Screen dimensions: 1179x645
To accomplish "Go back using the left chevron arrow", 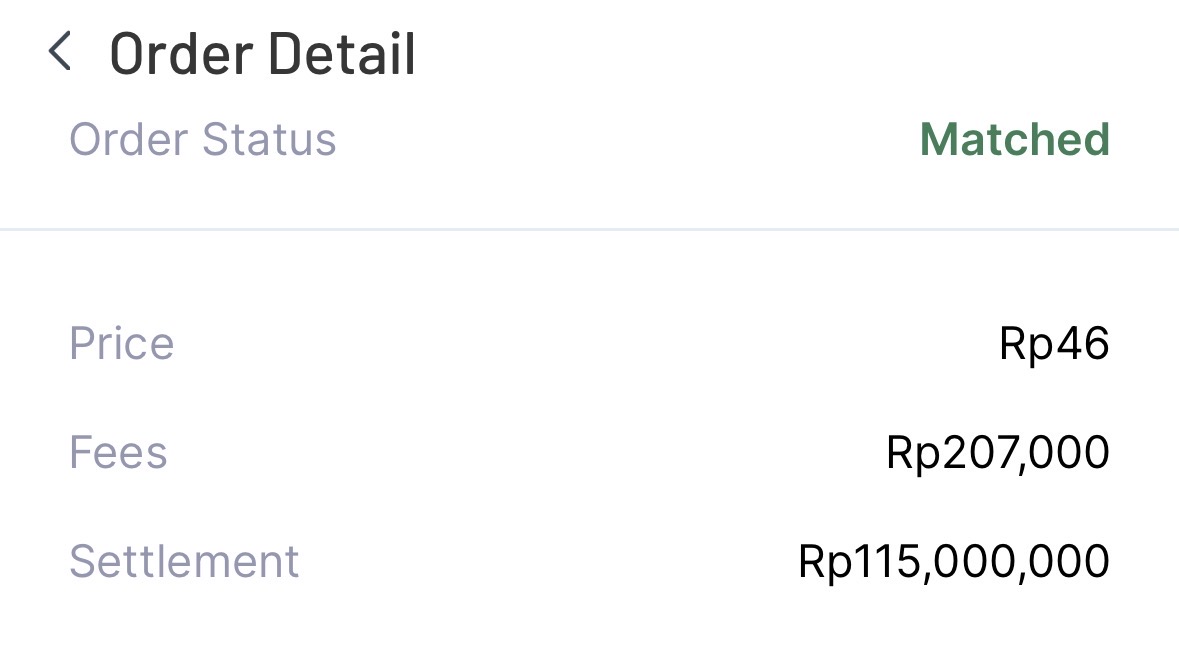I will (60, 52).
